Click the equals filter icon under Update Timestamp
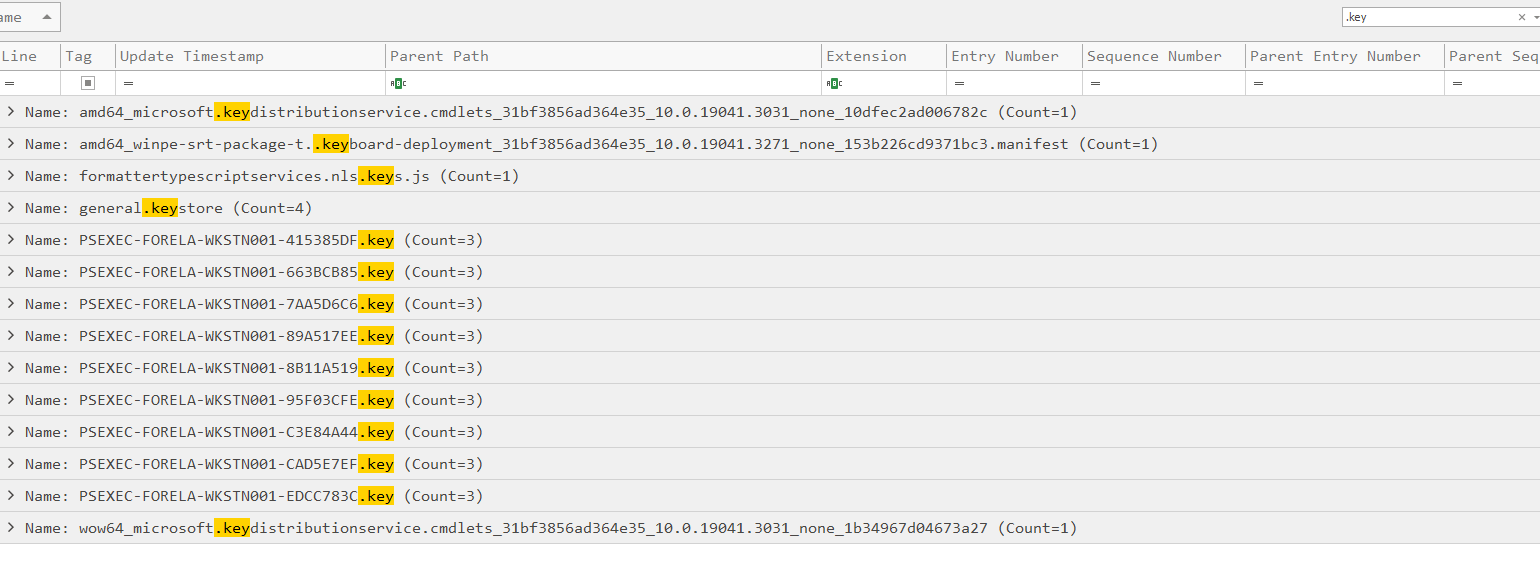 click(x=128, y=83)
